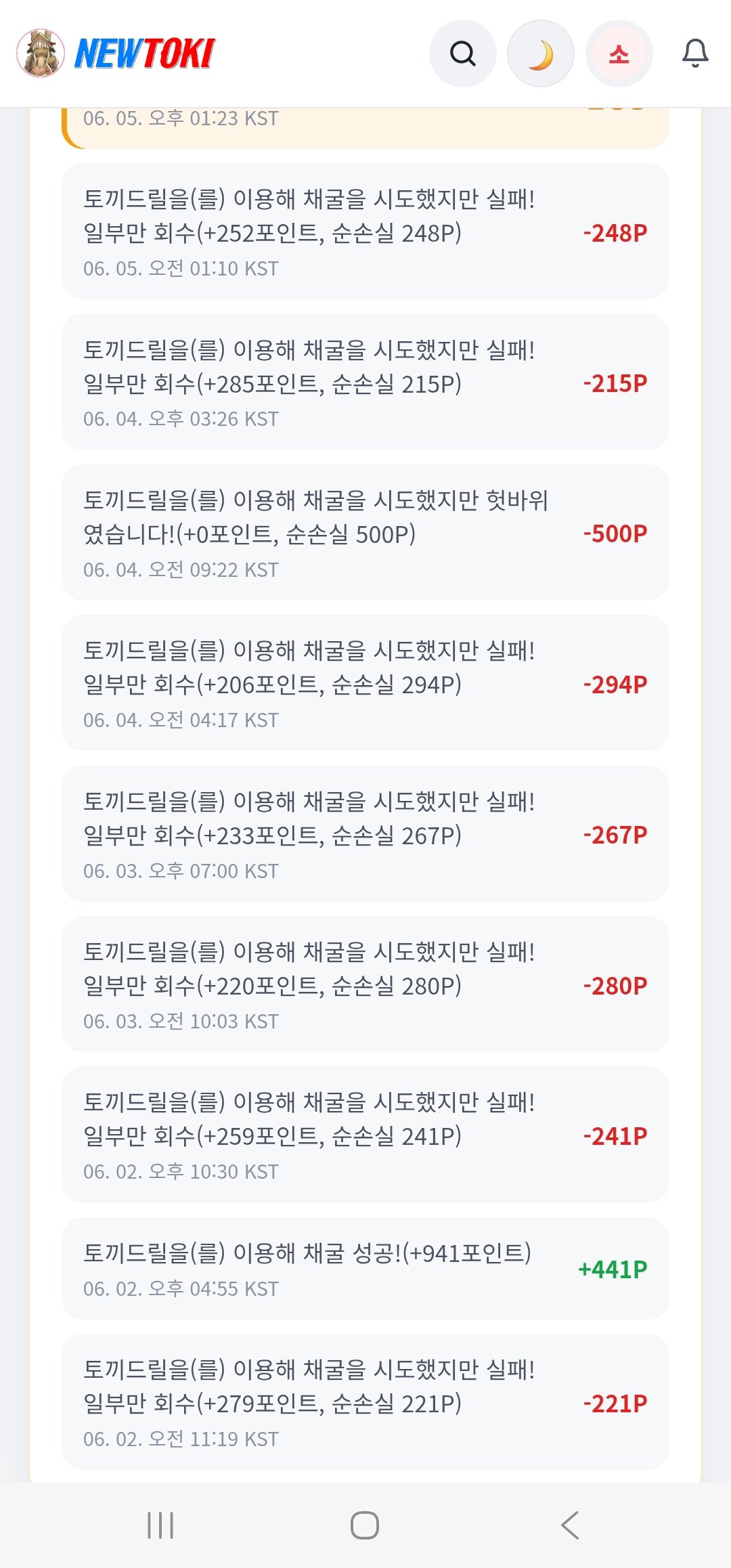Open the 채굴 성공 +441P entry
Image resolution: width=731 pixels, height=1568 pixels.
tap(365, 1268)
